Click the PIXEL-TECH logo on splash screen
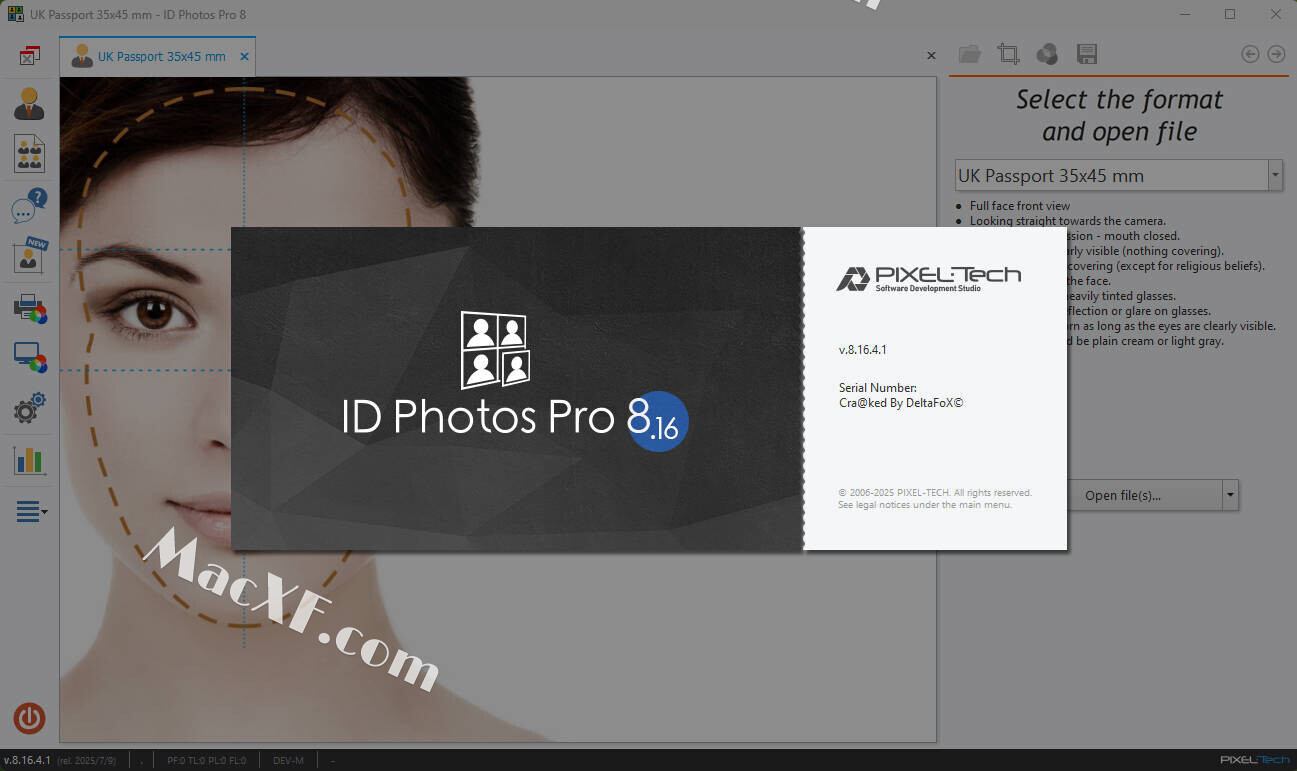The height and width of the screenshot is (771, 1297). [928, 278]
